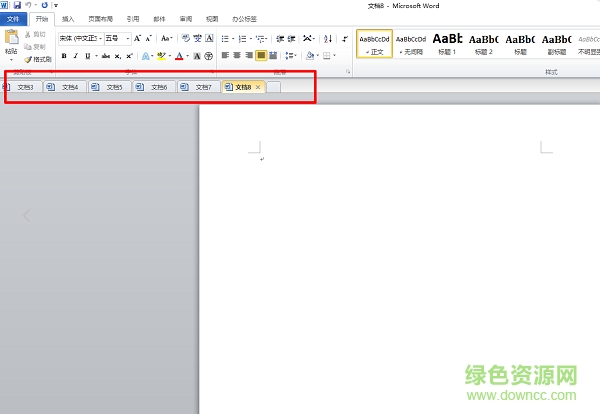
Task: Close the 文档8 document tab
Action: [x=258, y=87]
